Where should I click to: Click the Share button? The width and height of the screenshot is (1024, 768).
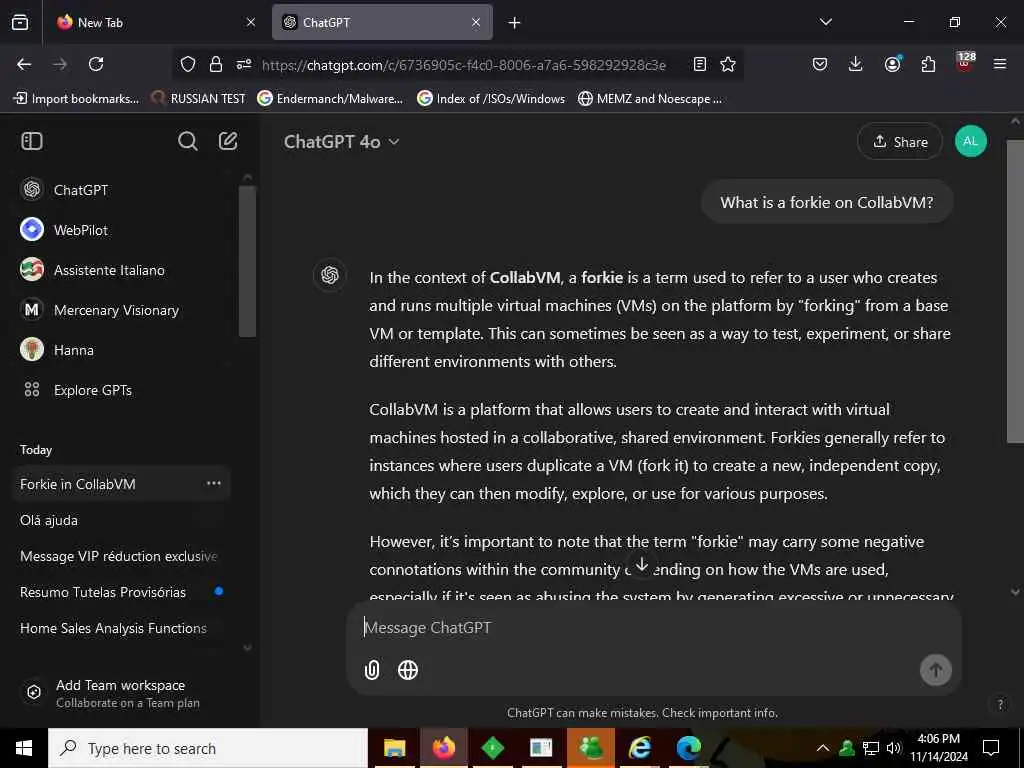pos(900,142)
